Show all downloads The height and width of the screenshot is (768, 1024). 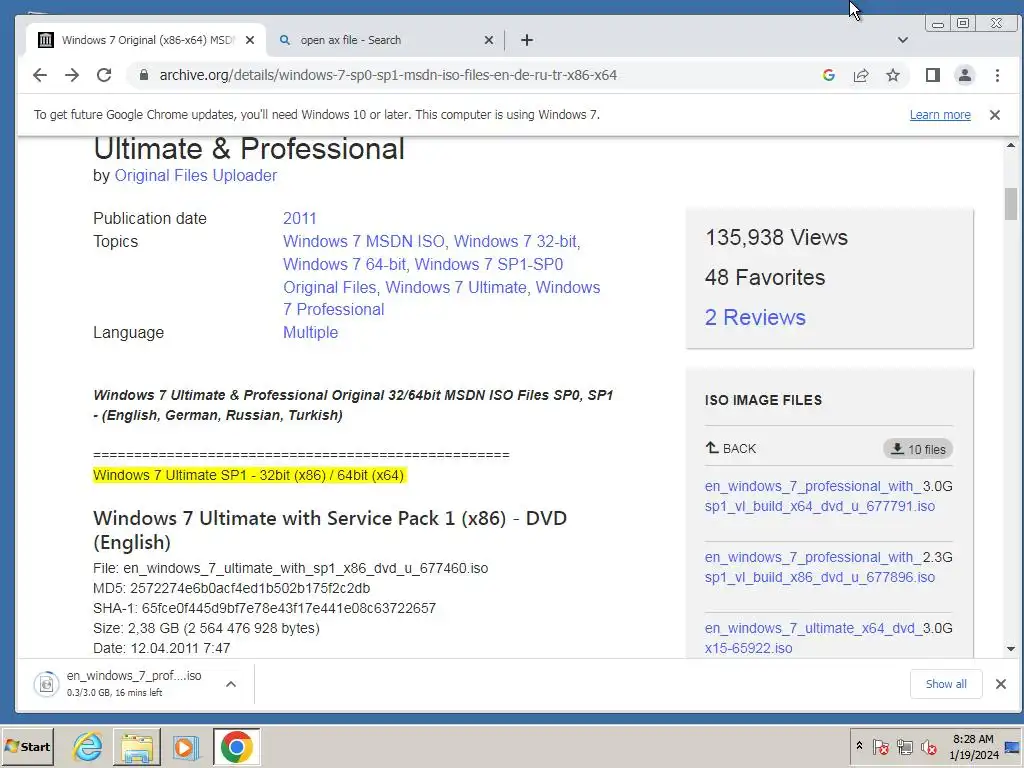pos(946,684)
